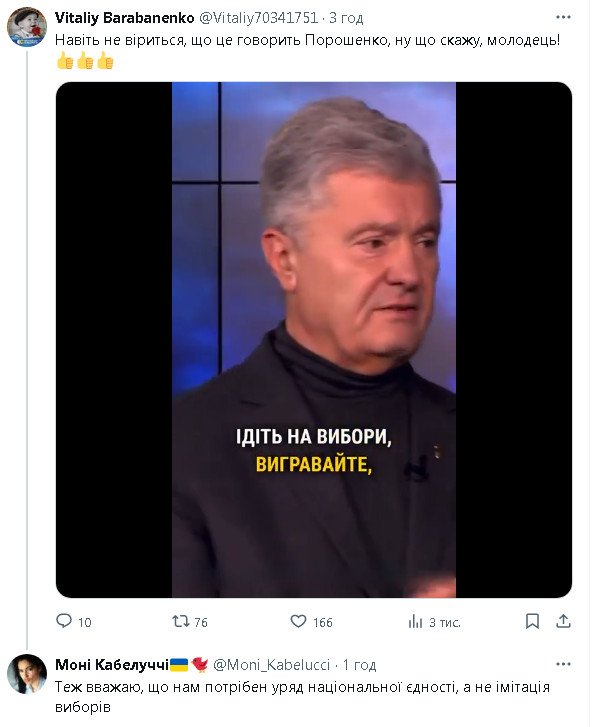The height and width of the screenshot is (727, 600).
Task: View analytics for the post
Action: pyautogui.click(x=415, y=621)
